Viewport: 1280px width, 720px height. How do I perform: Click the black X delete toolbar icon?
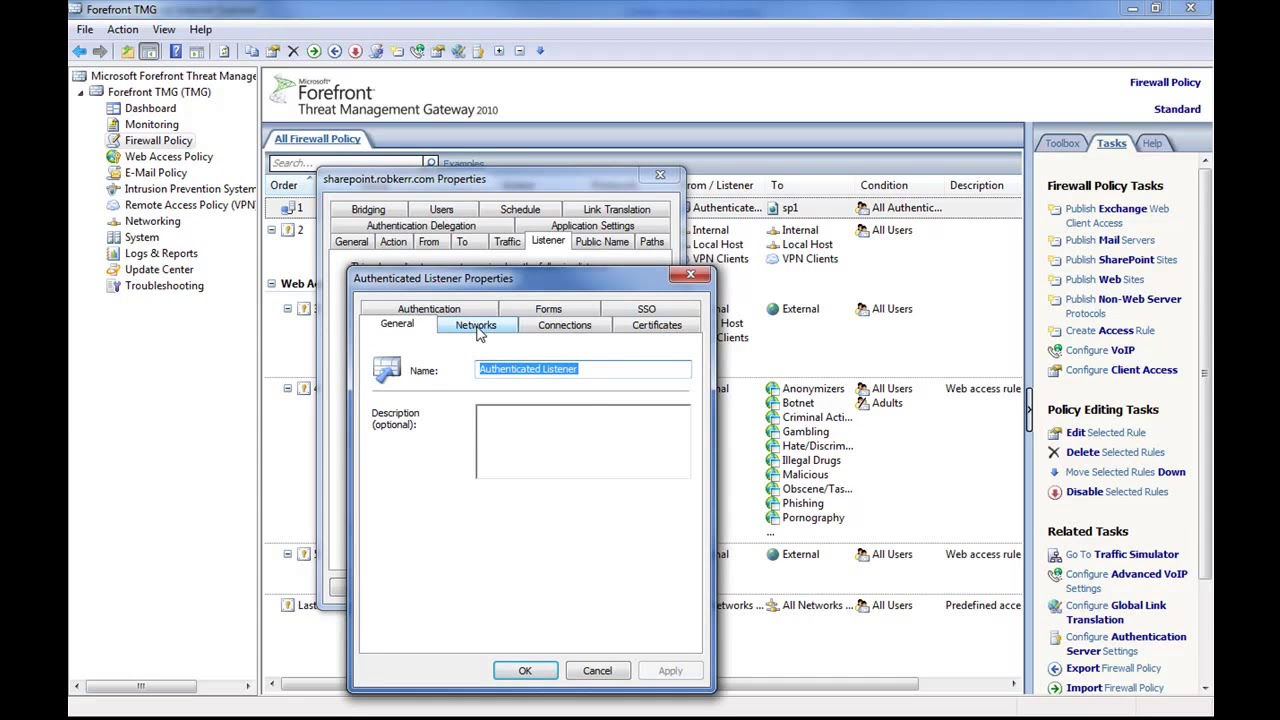click(x=293, y=51)
